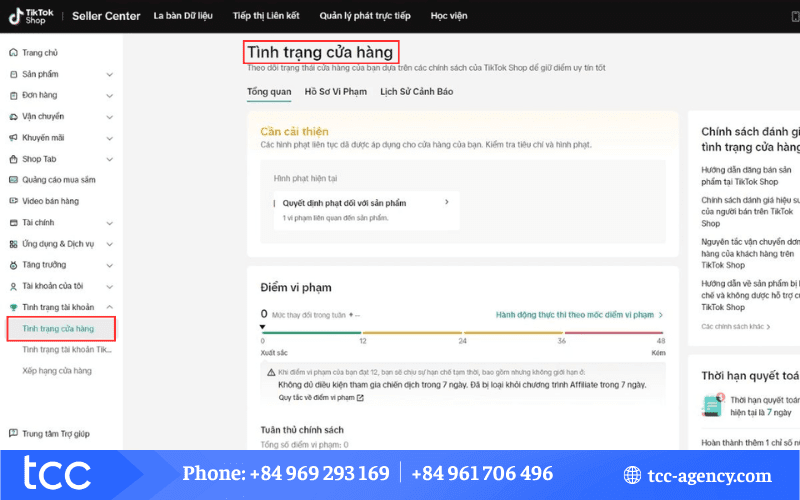Click the Trung tâm Trợ giúp icon
Image resolution: width=800 pixels, height=500 pixels.
click(13, 433)
